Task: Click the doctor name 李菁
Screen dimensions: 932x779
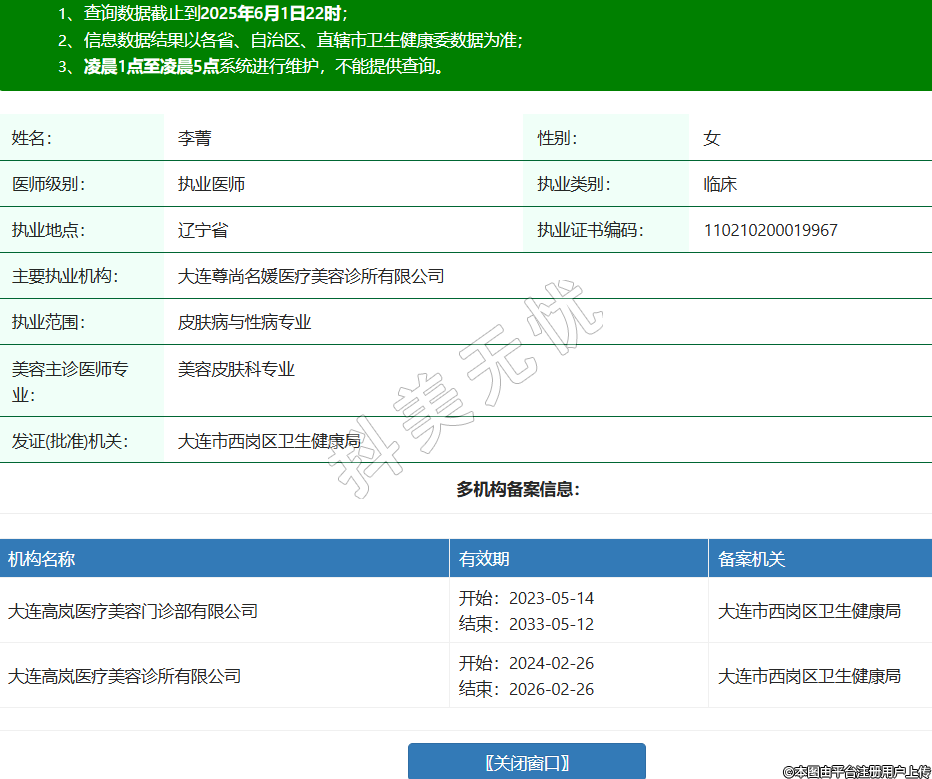Action: (195, 138)
